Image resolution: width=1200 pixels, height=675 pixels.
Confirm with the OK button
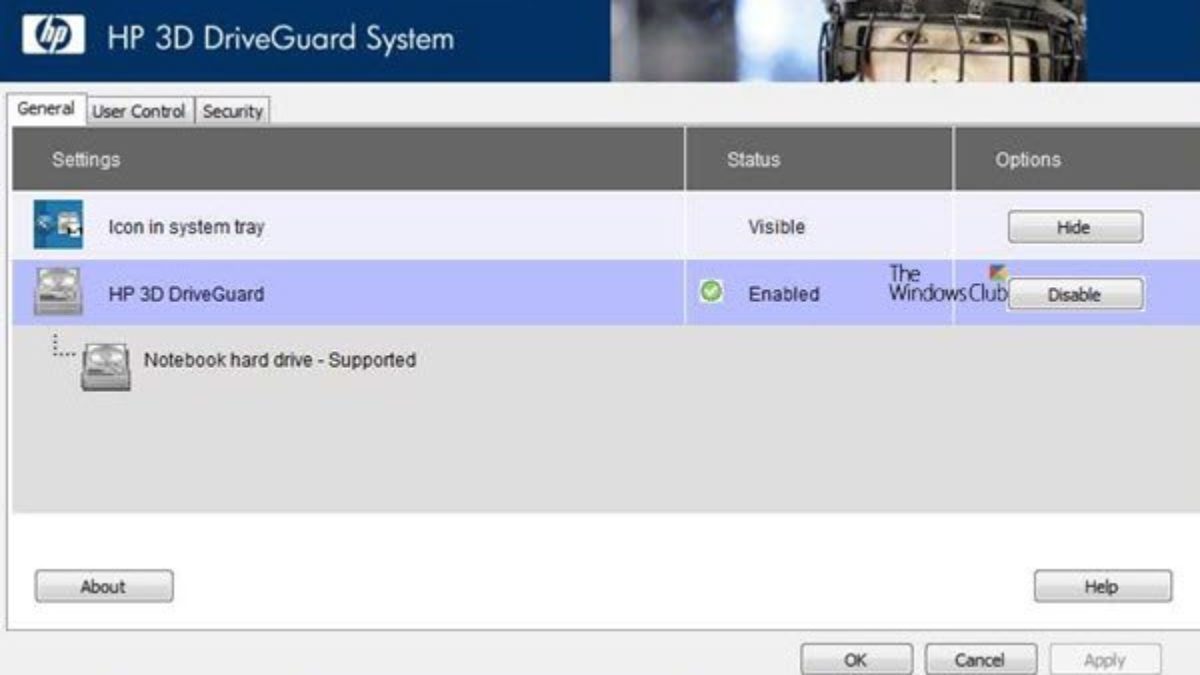(856, 660)
